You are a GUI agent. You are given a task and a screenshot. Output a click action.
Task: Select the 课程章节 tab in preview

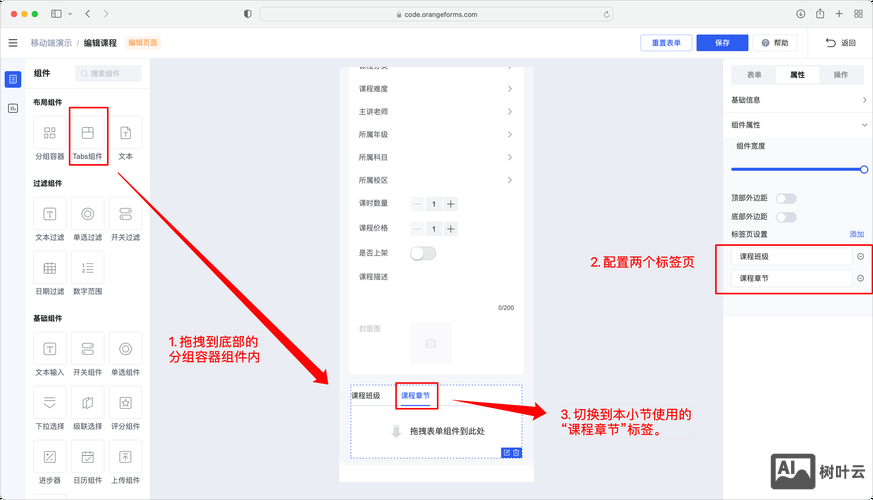(415, 395)
